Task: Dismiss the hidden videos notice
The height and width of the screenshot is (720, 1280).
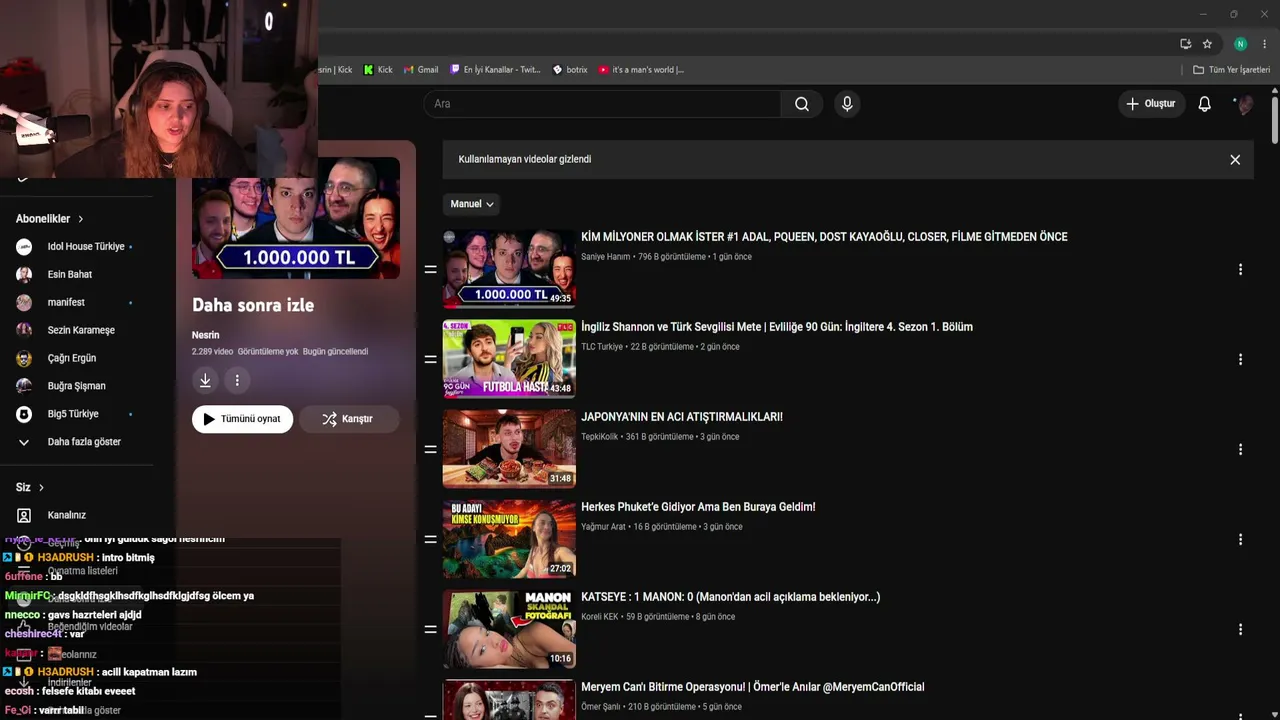Action: point(1235,160)
